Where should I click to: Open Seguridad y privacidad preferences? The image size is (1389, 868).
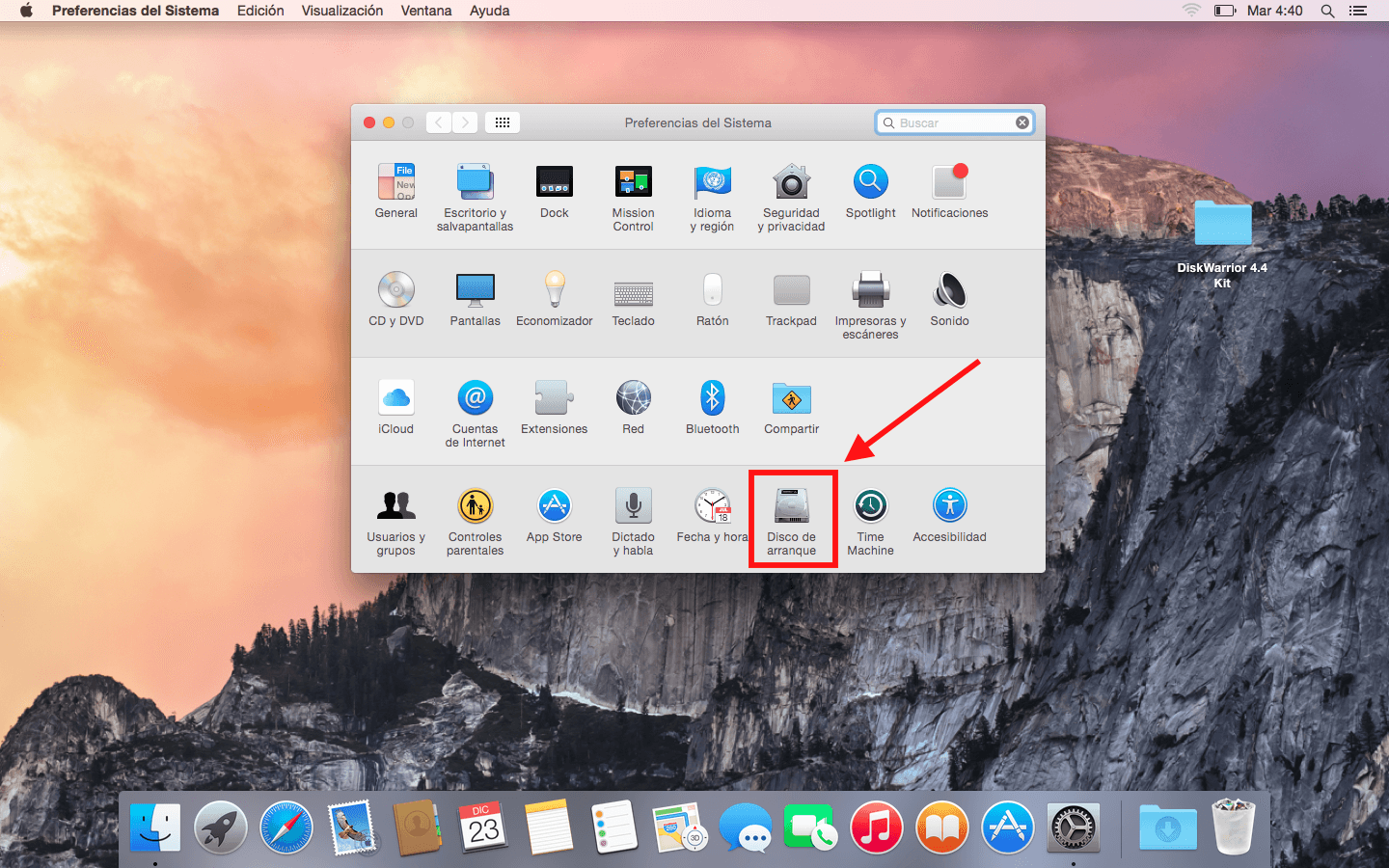point(792,198)
